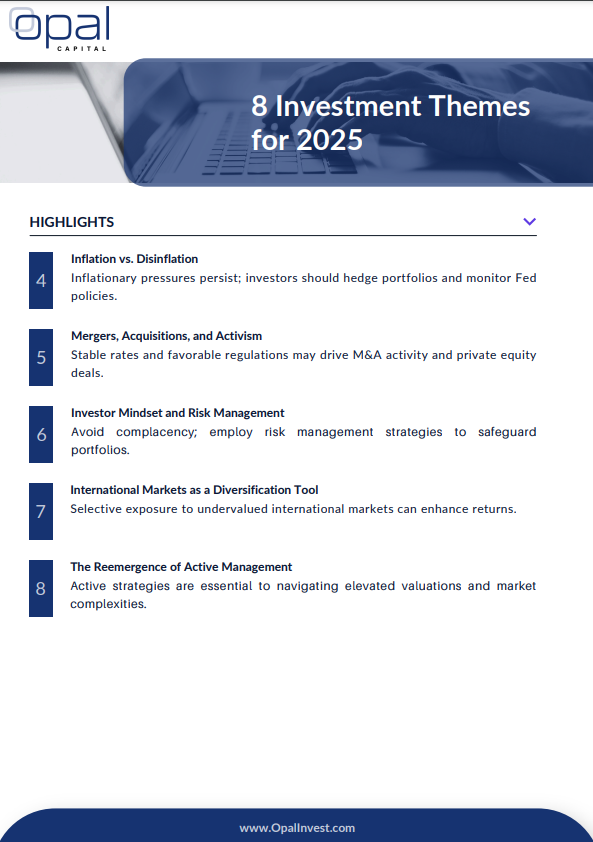Click 'Inflation vs. Disinflation' heading
The width and height of the screenshot is (593, 842).
(134, 259)
